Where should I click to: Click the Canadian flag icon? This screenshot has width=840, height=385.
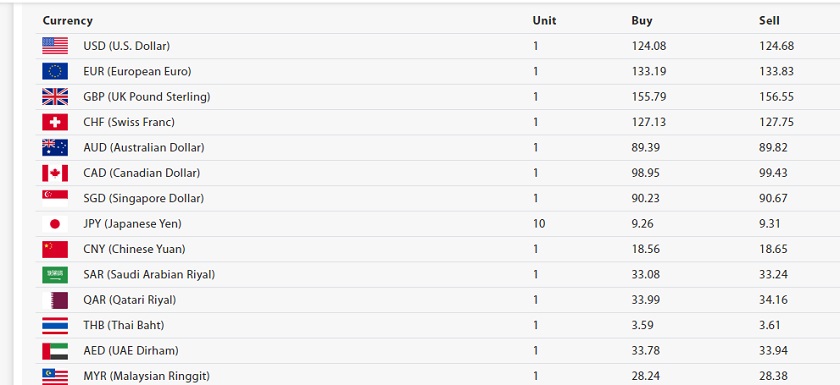55,173
